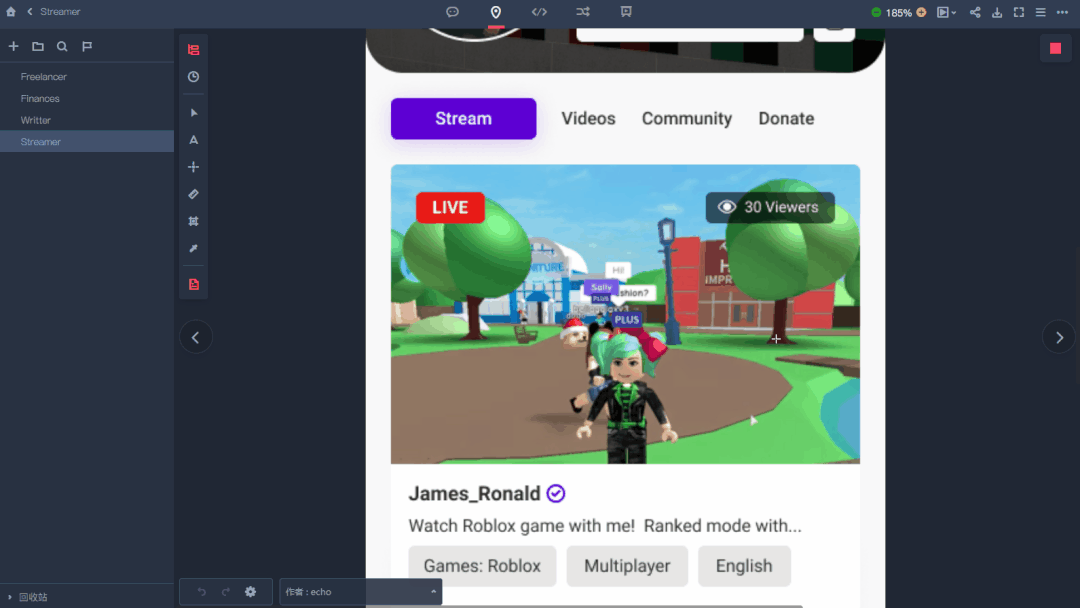
Task: Add a new page with plus icon
Action: coord(13,46)
